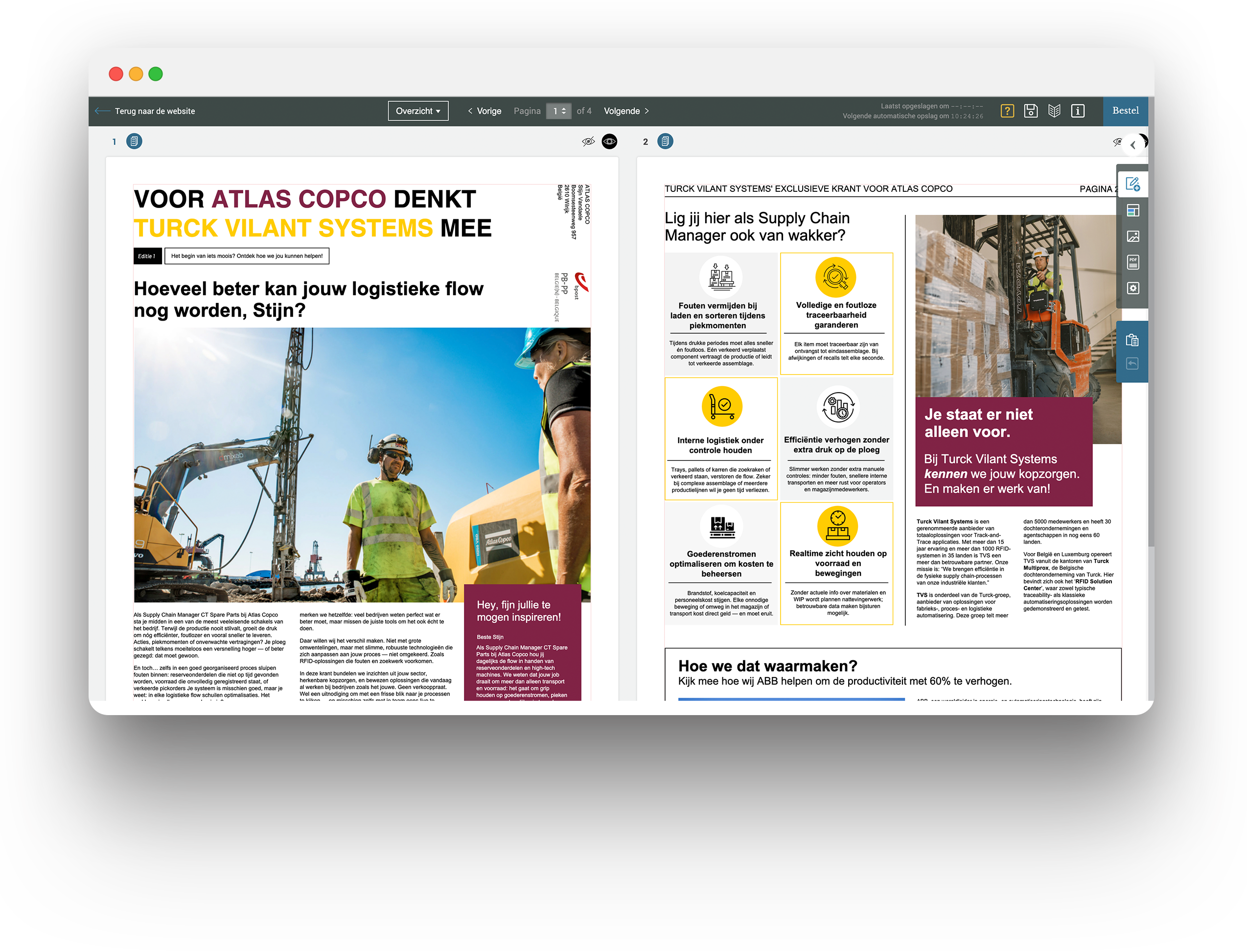Click the Bestel button
Screen dimensions: 1247x952
[1125, 111]
